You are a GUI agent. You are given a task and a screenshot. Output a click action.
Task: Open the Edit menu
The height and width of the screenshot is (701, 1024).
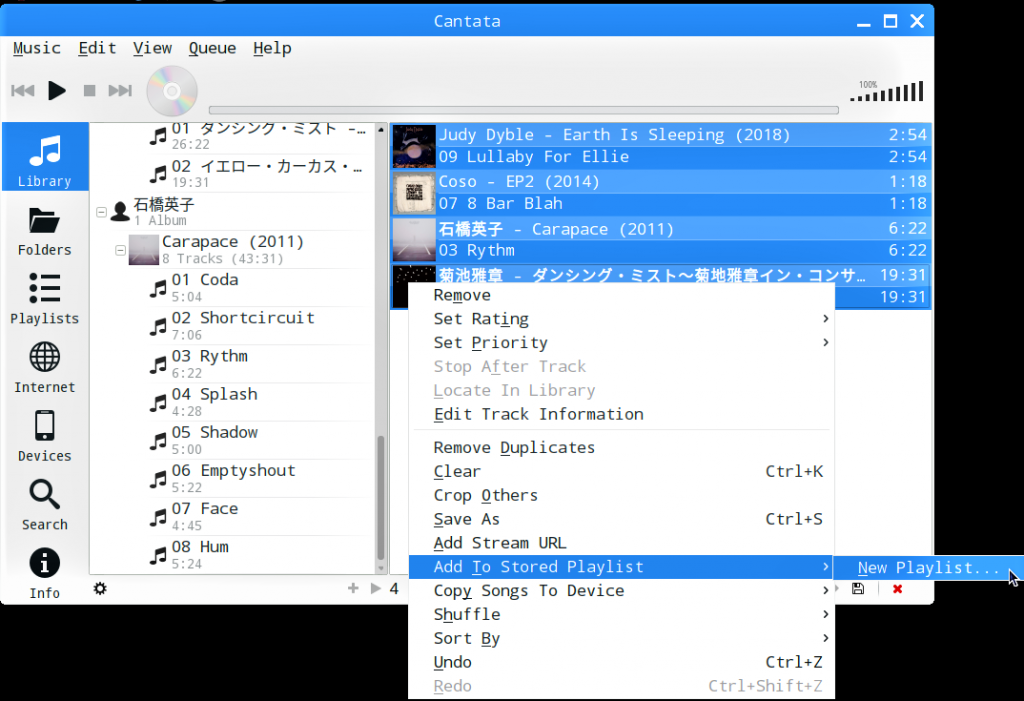click(x=97, y=48)
